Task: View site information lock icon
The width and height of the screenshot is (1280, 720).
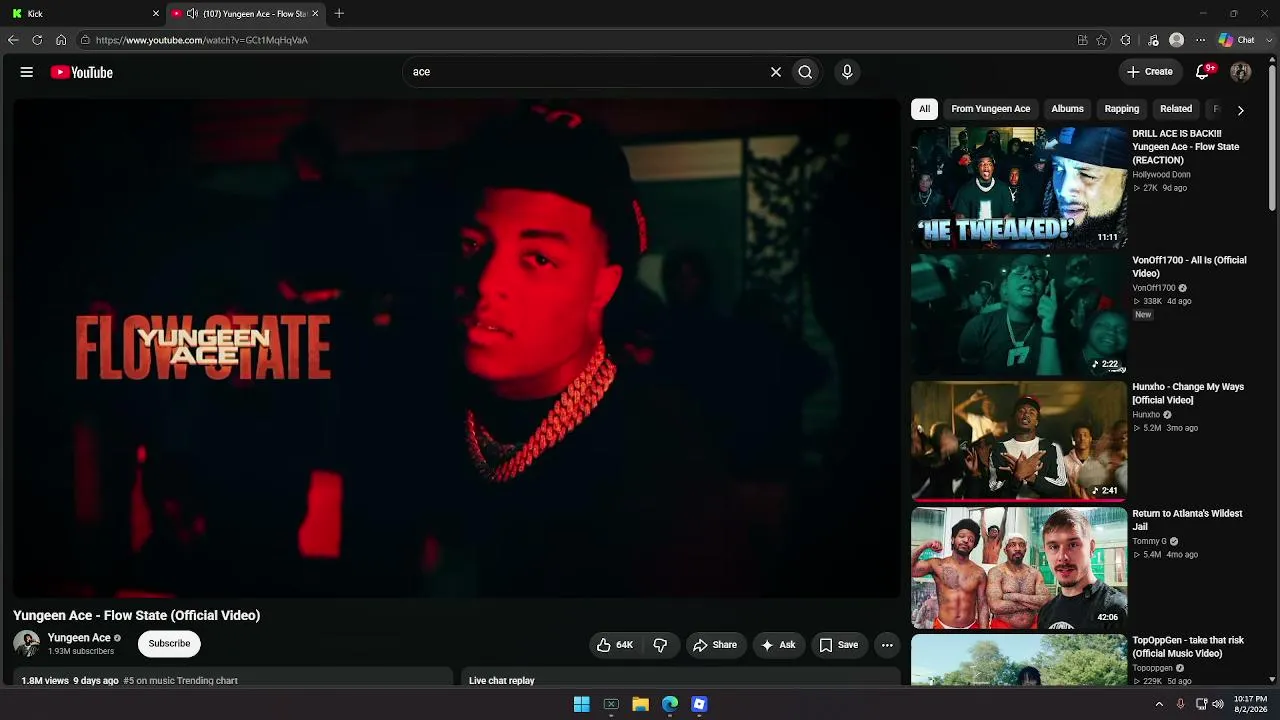Action: [85, 40]
